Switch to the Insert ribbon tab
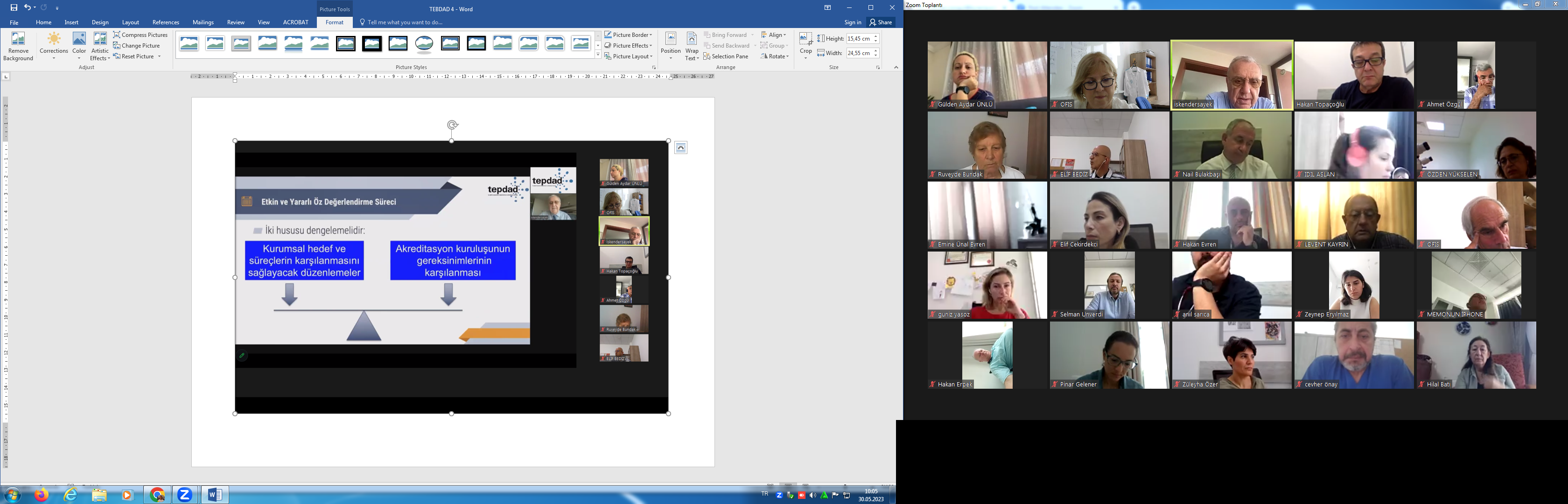 [x=71, y=22]
